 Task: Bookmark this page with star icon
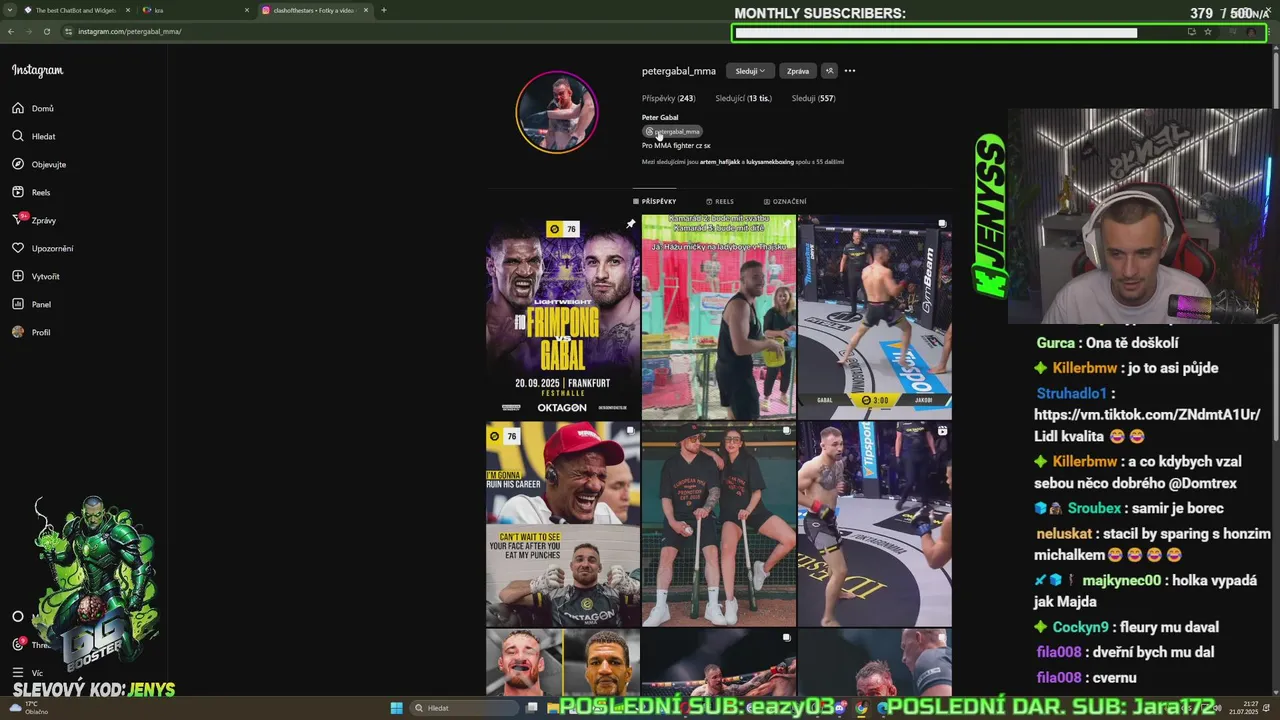point(1208,32)
